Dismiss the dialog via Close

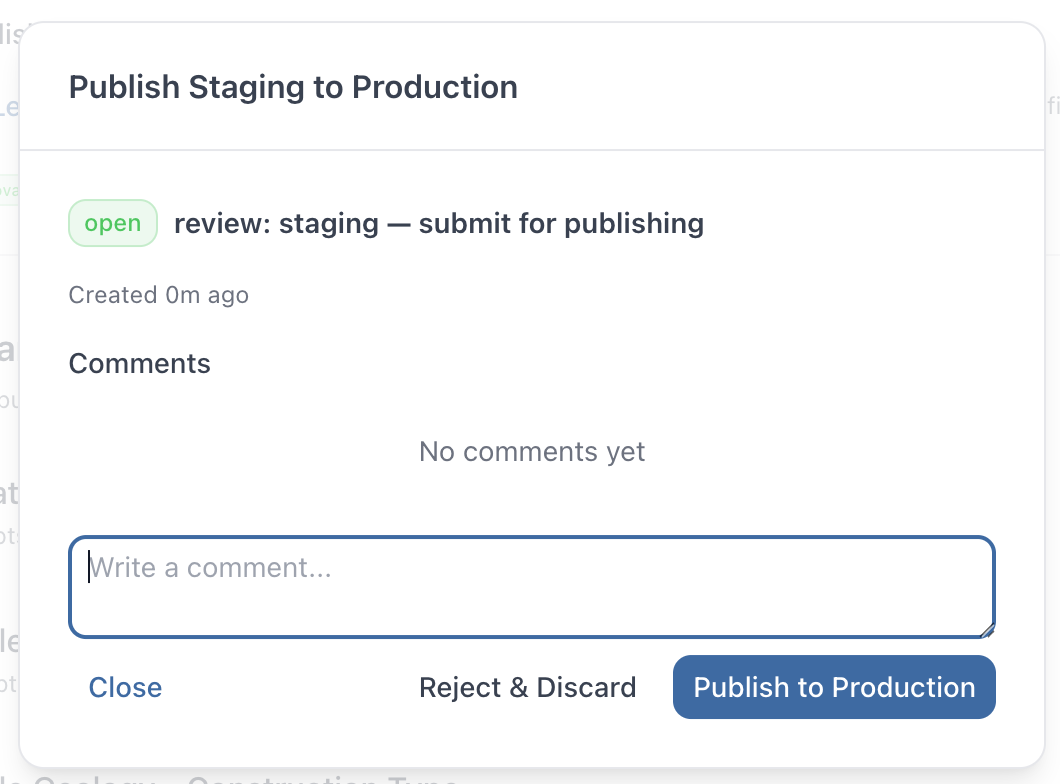tap(125, 687)
